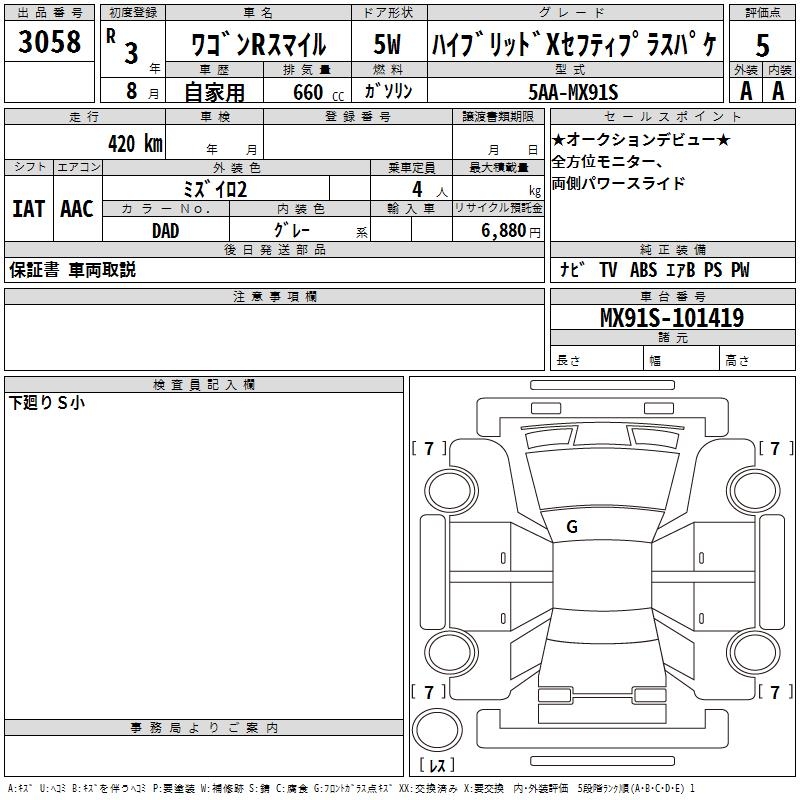Viewport: 800px width, 800px height.
Task: Click the 最大積載量 header
Action: point(498,167)
